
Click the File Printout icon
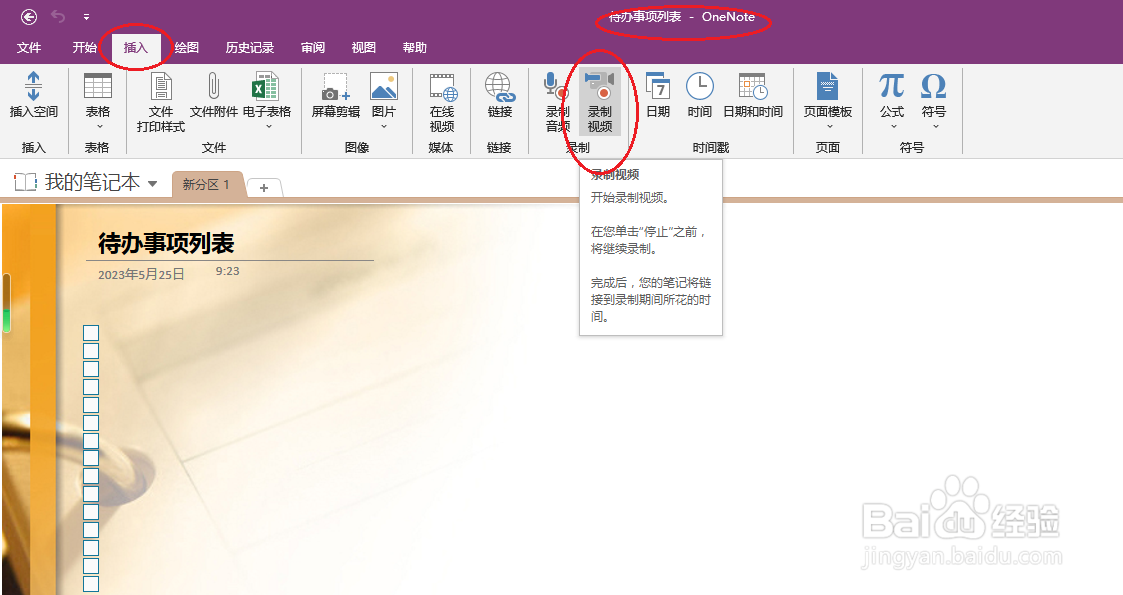coord(161,86)
